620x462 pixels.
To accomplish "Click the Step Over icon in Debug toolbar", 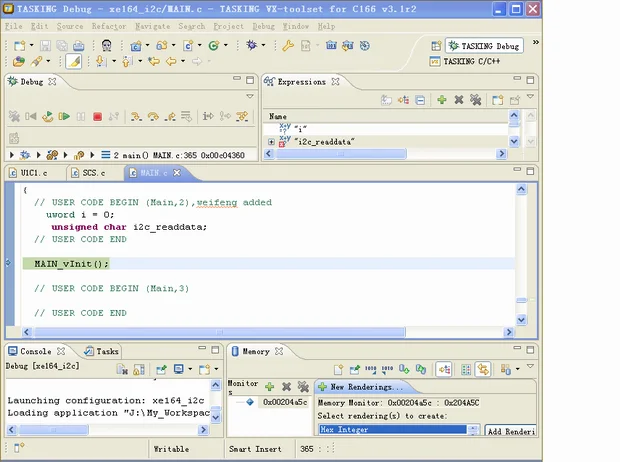I will (x=153, y=116).
